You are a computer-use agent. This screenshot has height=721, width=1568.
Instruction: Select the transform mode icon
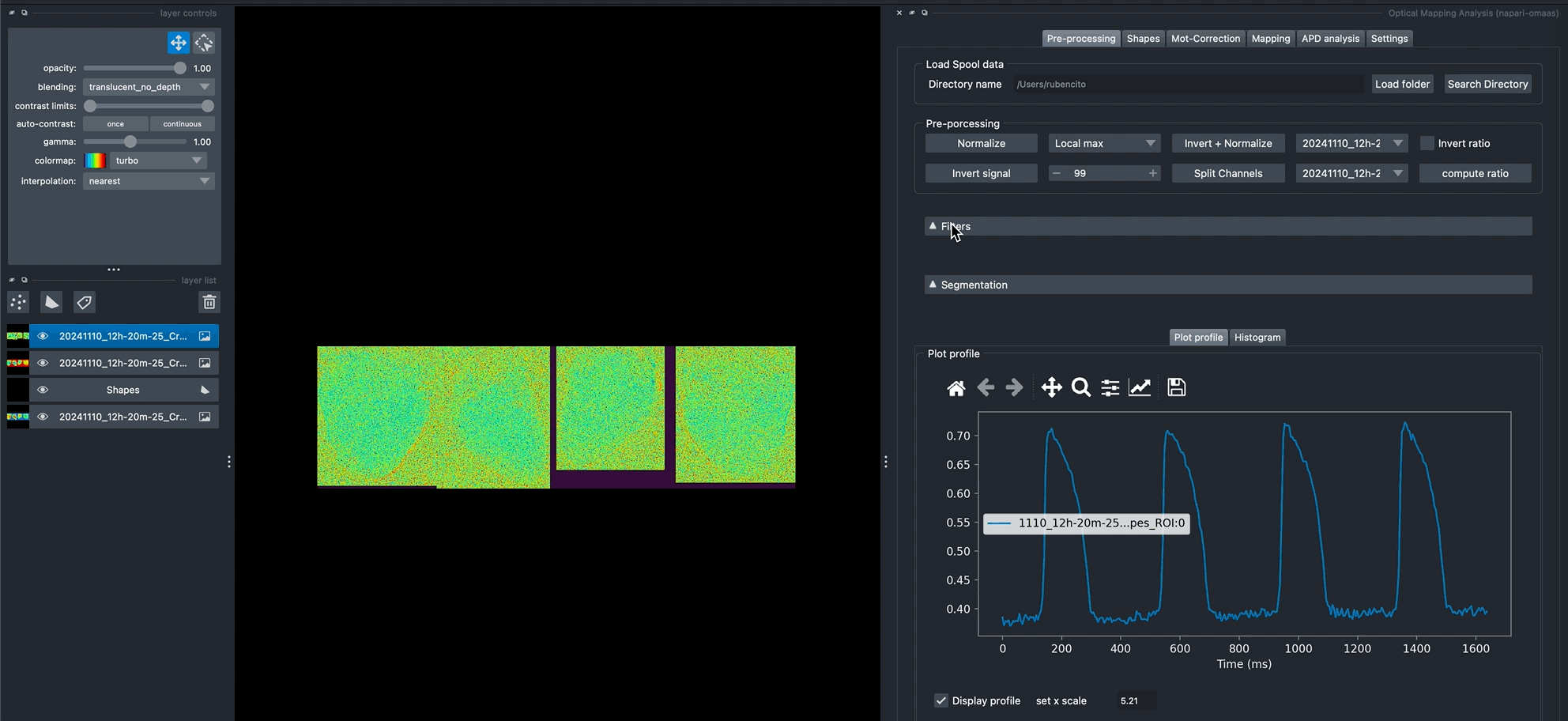(x=204, y=43)
